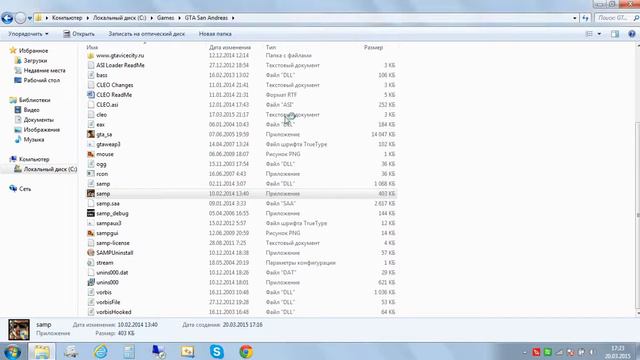Viewport: 640px width, 360px height.
Task: Open Загрузки in the navigation pane
Action: 35,60
